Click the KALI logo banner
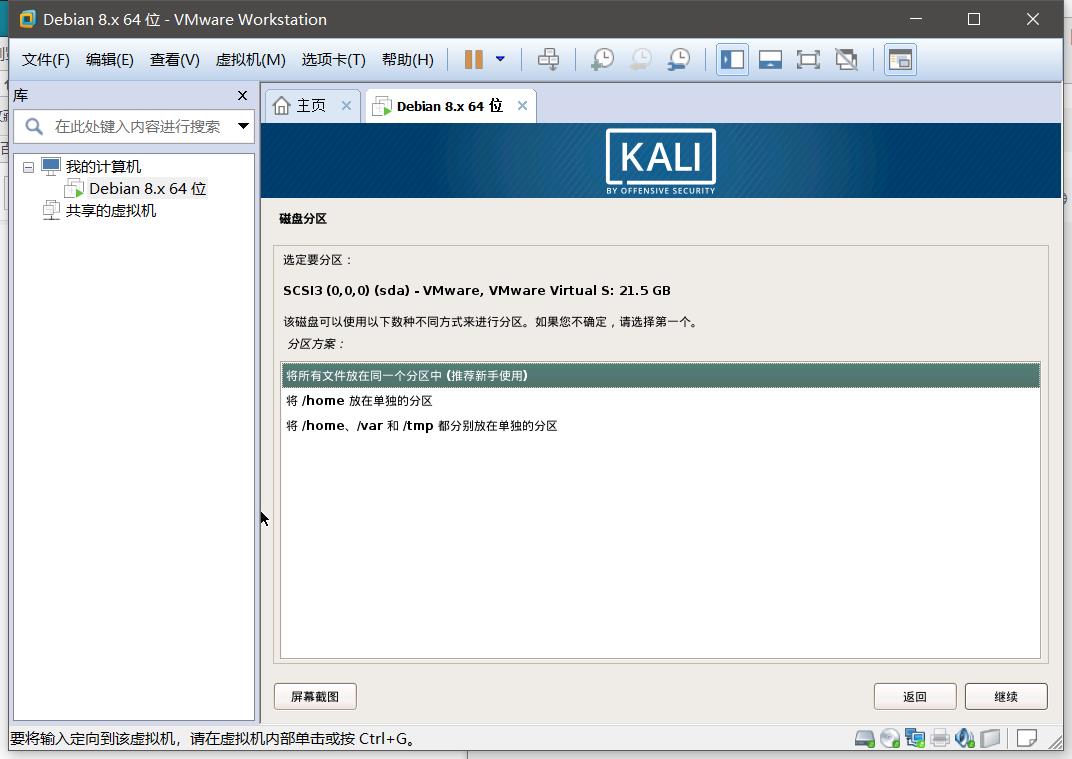This screenshot has height=759, width=1072. point(660,161)
